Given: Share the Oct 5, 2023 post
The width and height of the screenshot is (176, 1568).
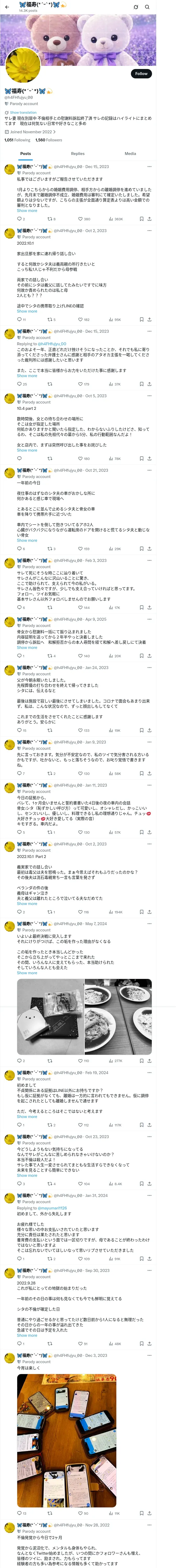Looking at the screenshot, I should pyautogui.click(x=149, y=458).
